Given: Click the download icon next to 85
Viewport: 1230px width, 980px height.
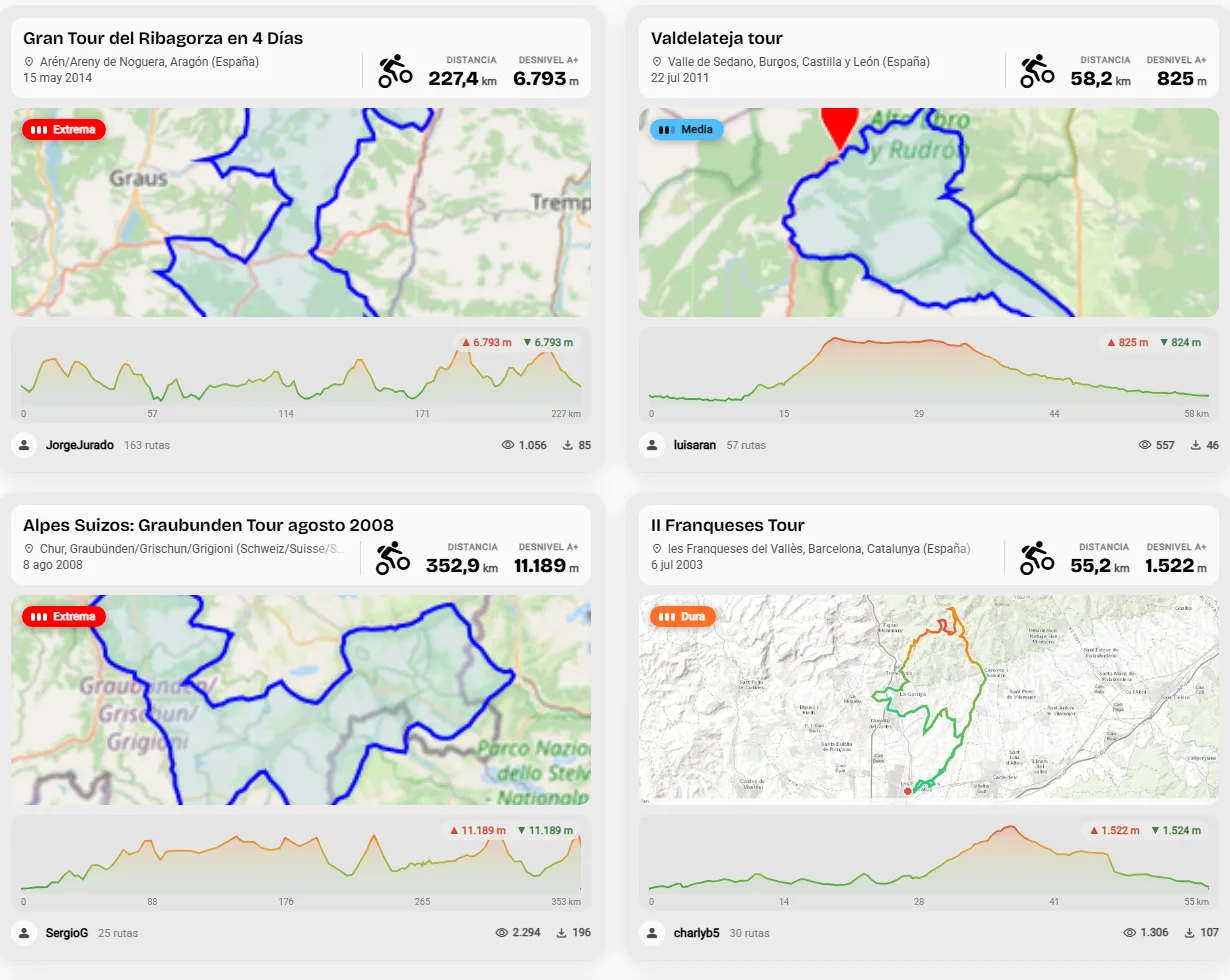Looking at the screenshot, I should 568,445.
